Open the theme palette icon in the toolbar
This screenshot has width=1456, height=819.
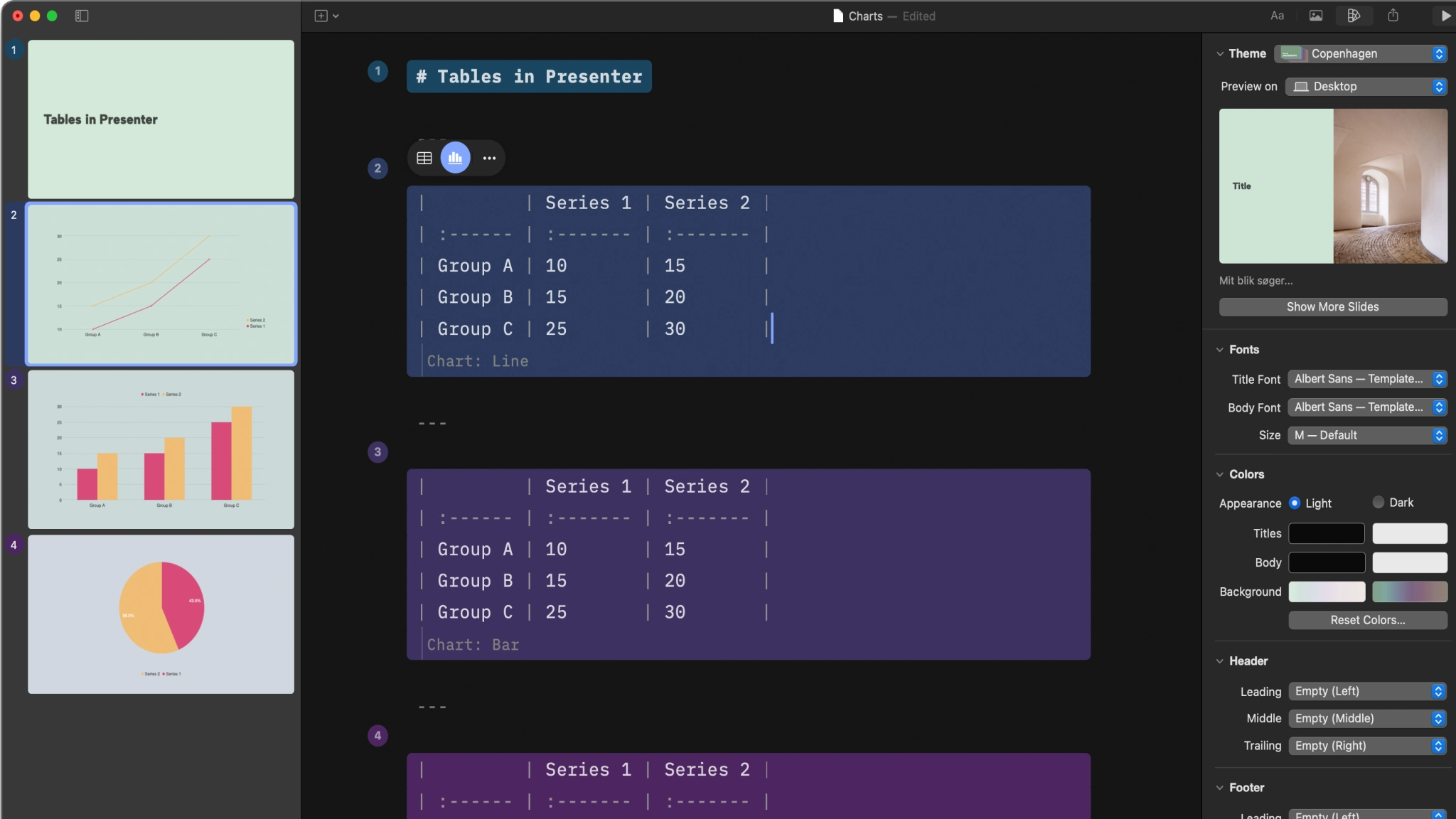coord(1354,16)
